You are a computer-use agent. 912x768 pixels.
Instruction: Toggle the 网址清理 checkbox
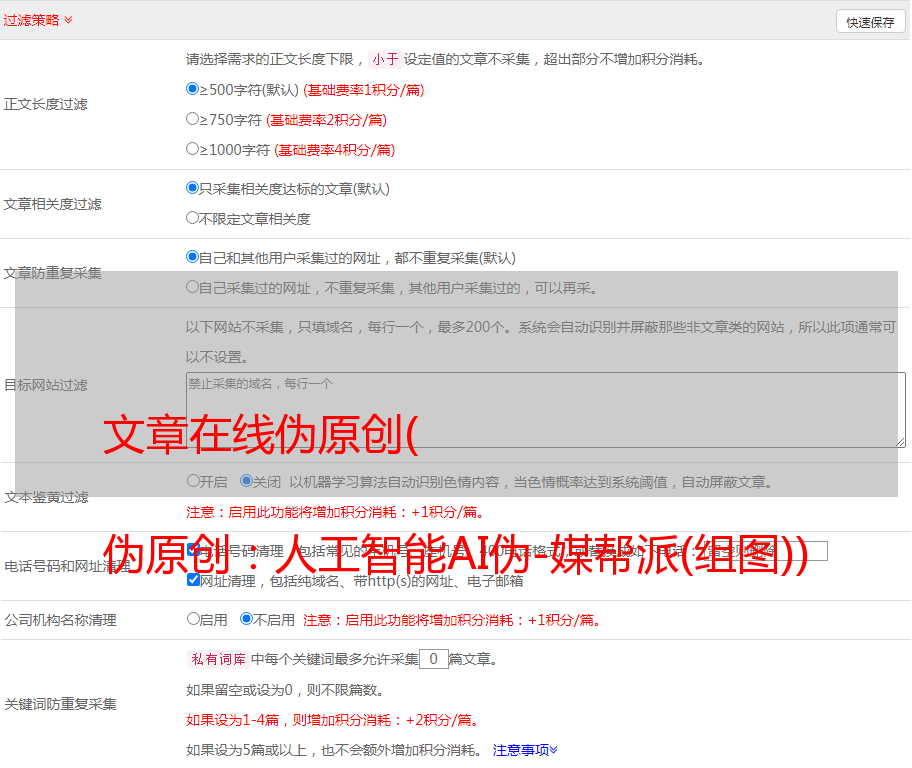pyautogui.click(x=193, y=579)
